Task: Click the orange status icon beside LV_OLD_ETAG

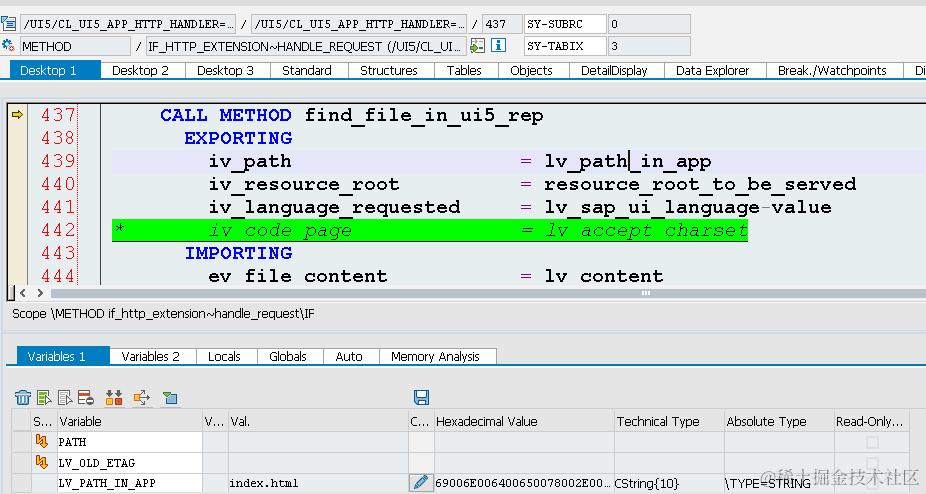Action: coord(42,462)
